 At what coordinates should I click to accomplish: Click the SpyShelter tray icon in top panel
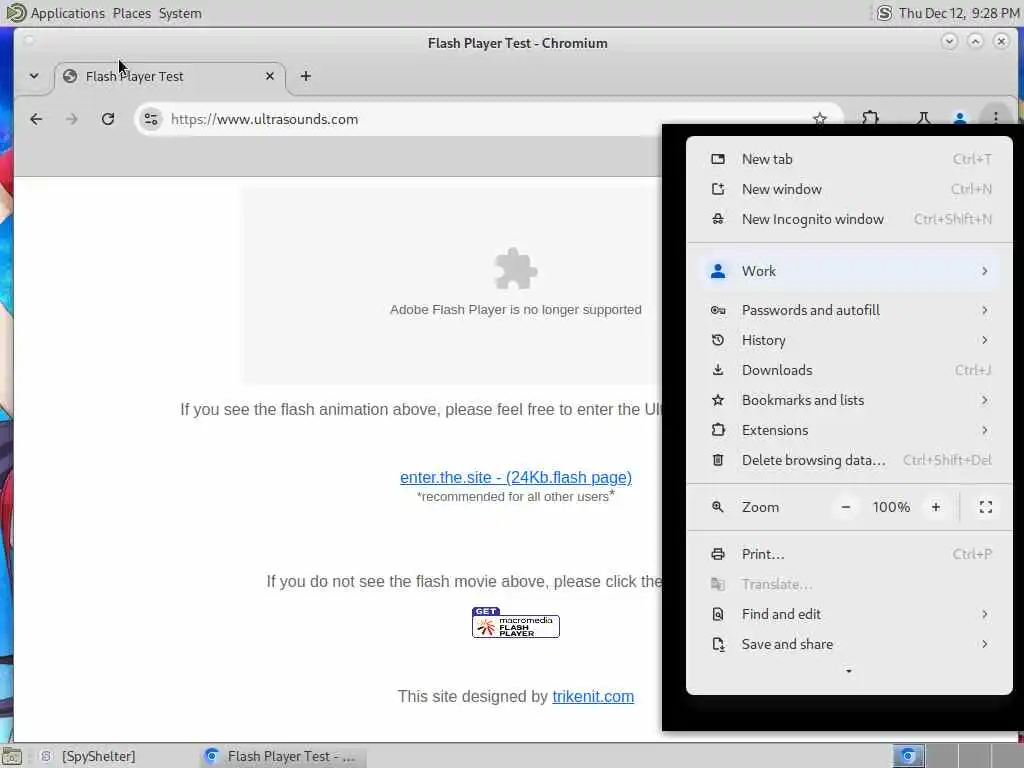pos(884,13)
